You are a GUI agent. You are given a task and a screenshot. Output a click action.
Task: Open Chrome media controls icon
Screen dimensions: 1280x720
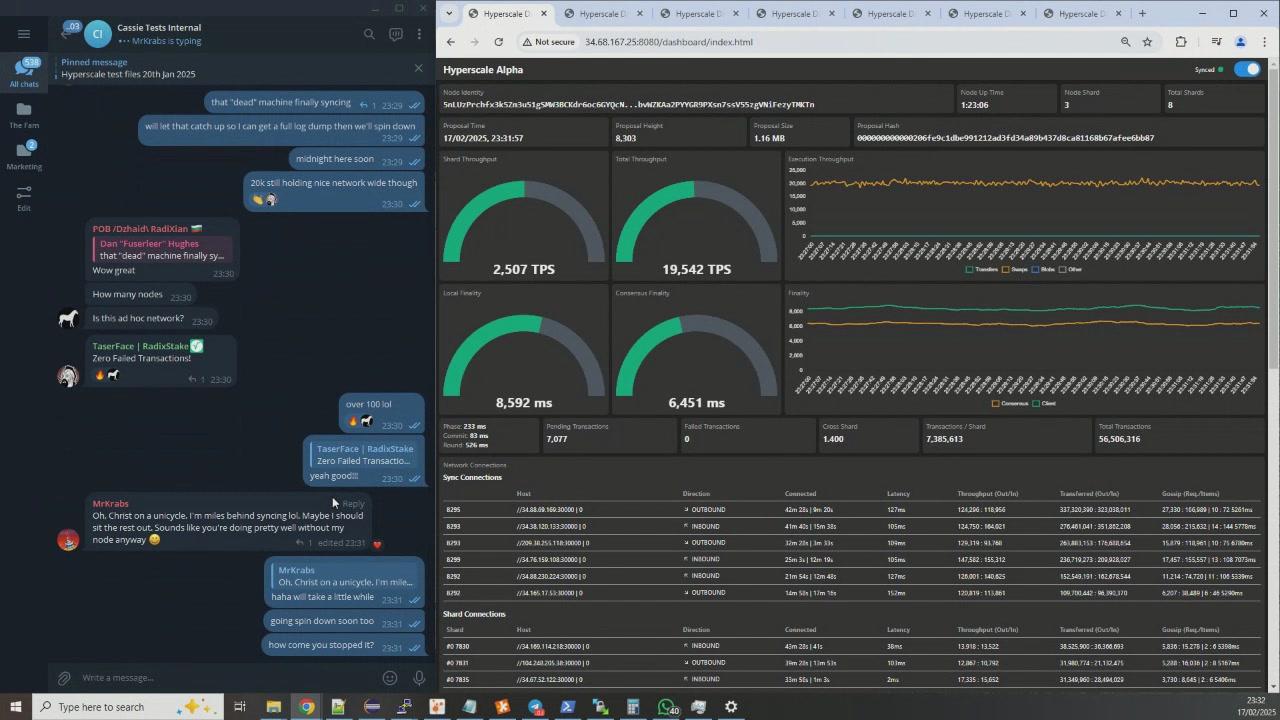tap(1216, 42)
